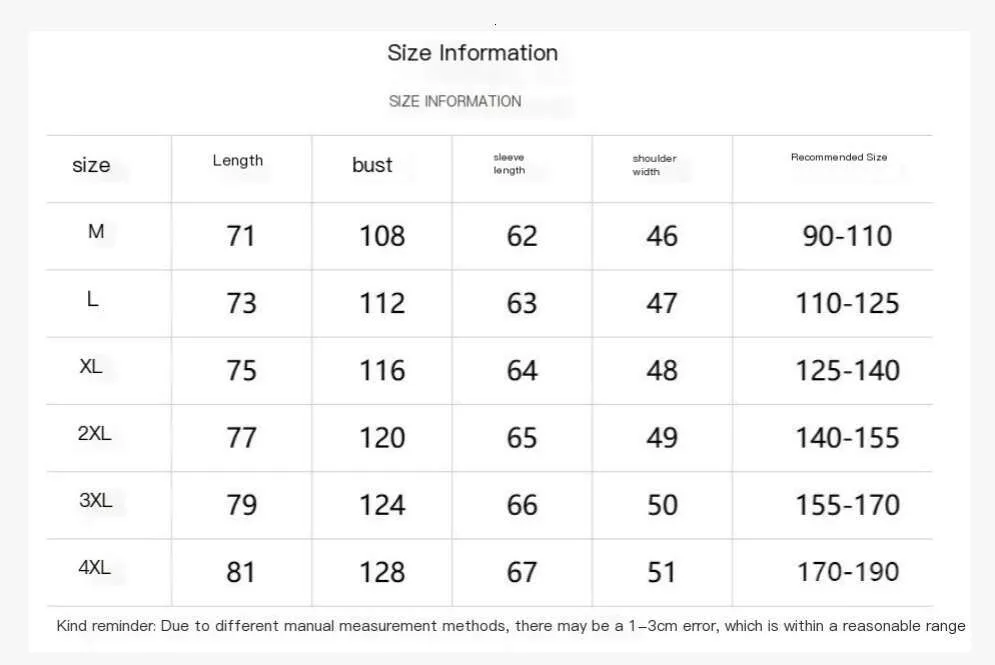
Task: Click the L size row label
Action: (x=93, y=299)
